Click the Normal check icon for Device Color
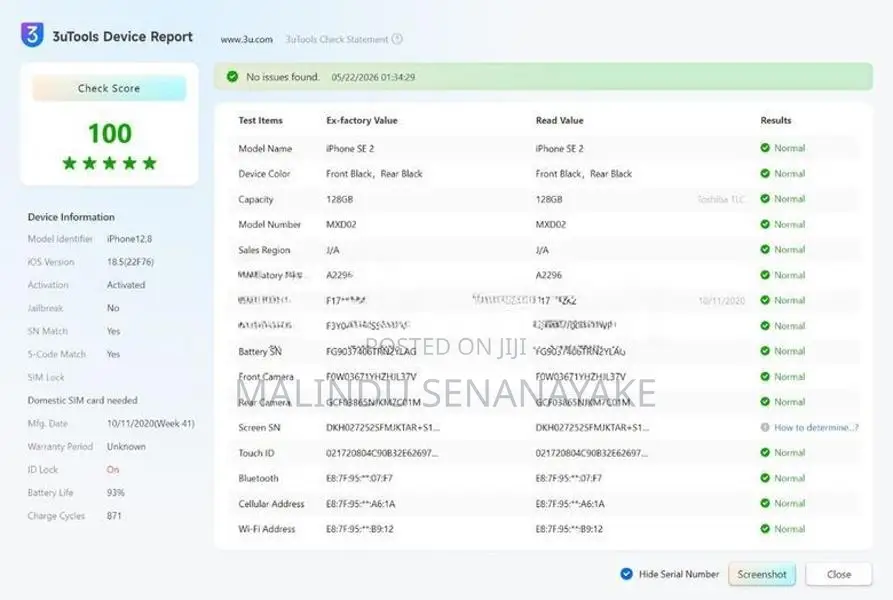Viewport: 893px width, 600px height. [x=765, y=174]
